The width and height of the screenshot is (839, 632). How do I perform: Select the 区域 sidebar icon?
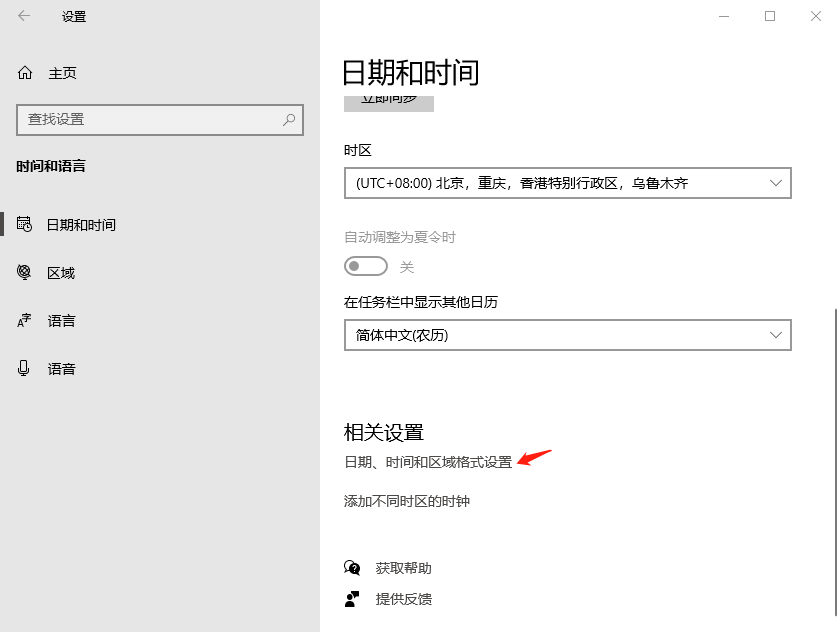[x=25, y=272]
